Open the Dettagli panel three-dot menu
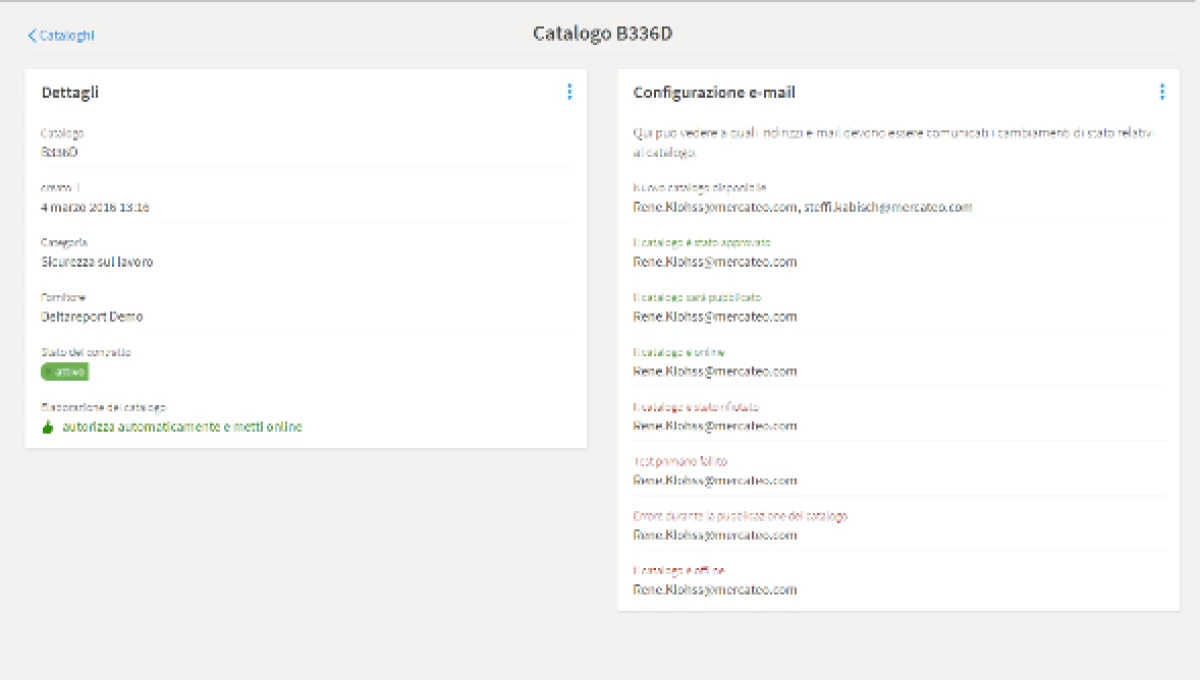The image size is (1200, 680). 569,92
